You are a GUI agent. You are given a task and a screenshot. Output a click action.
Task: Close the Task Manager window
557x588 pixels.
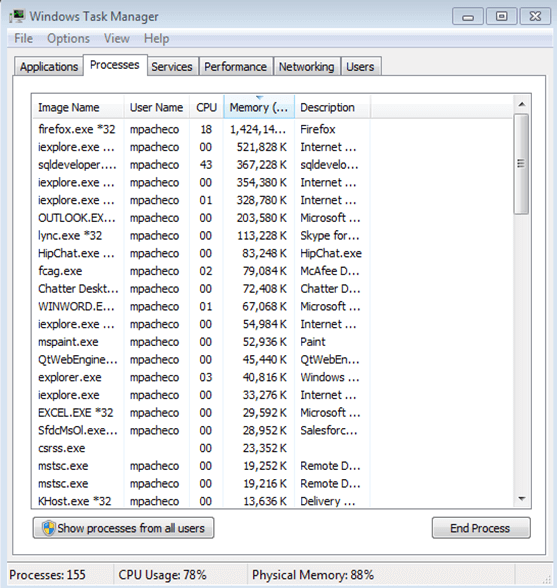tap(535, 16)
